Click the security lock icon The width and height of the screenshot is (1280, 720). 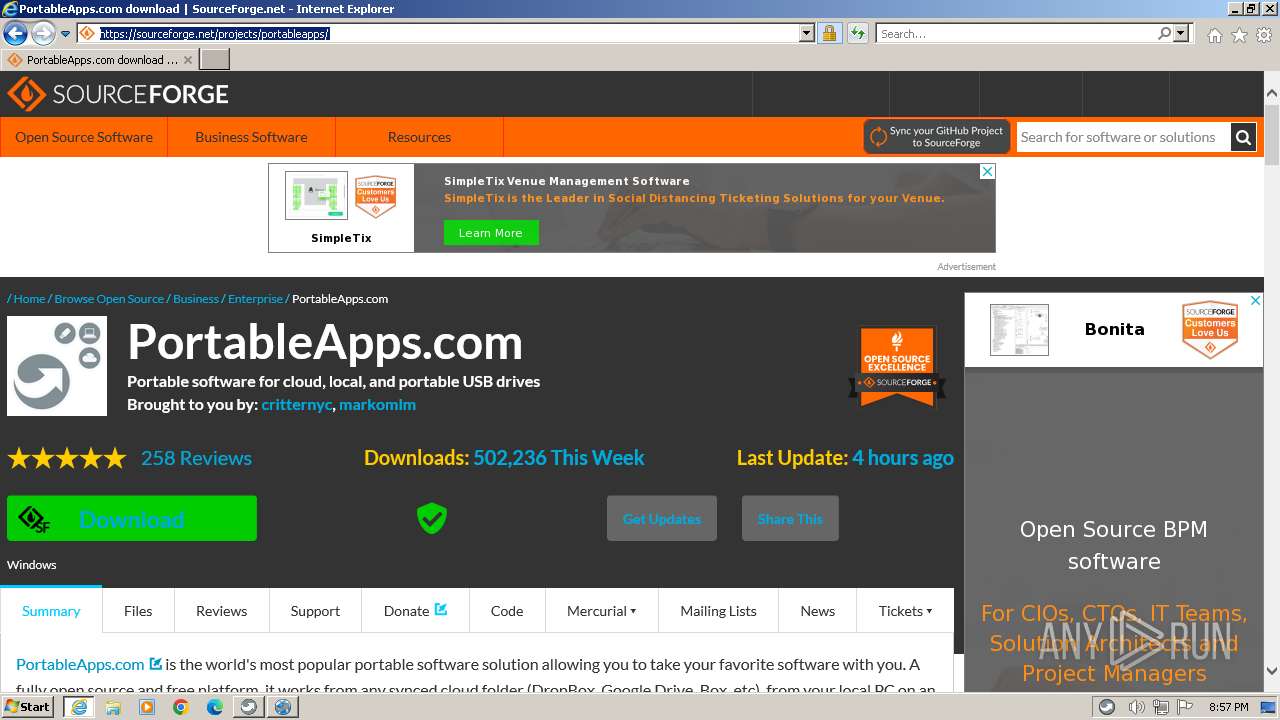(829, 33)
